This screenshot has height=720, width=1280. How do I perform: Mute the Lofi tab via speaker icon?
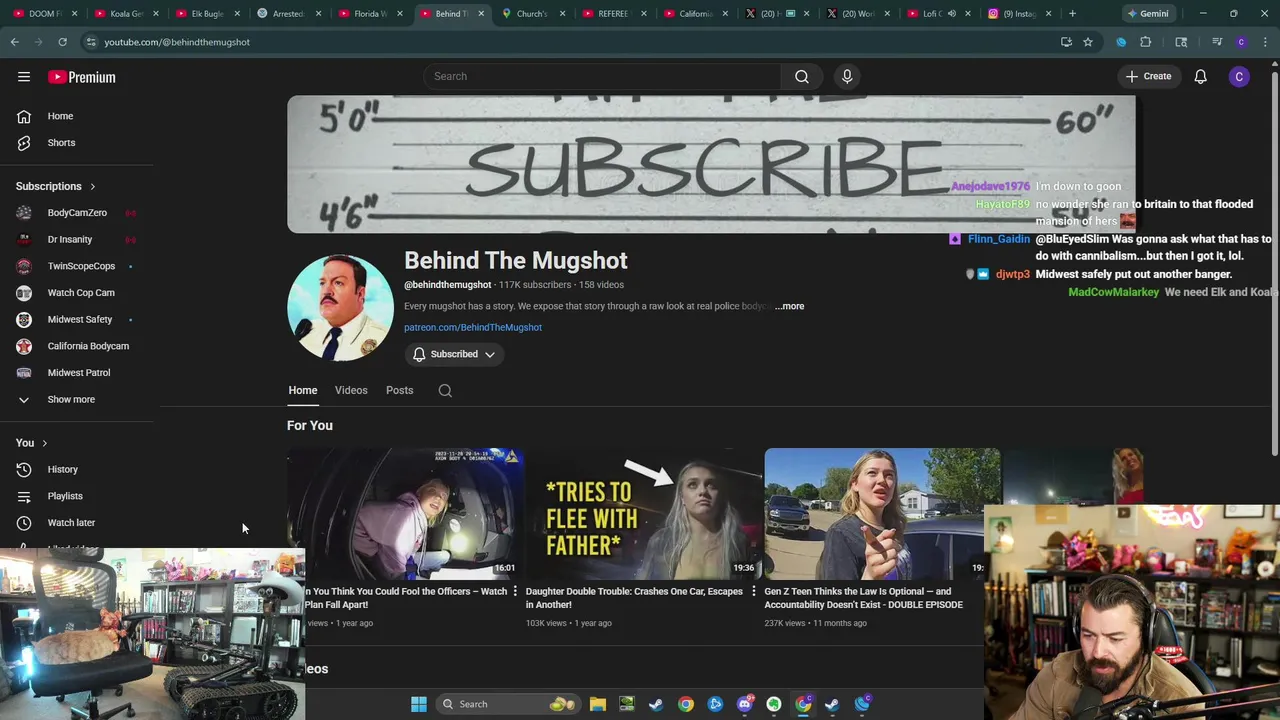click(952, 14)
